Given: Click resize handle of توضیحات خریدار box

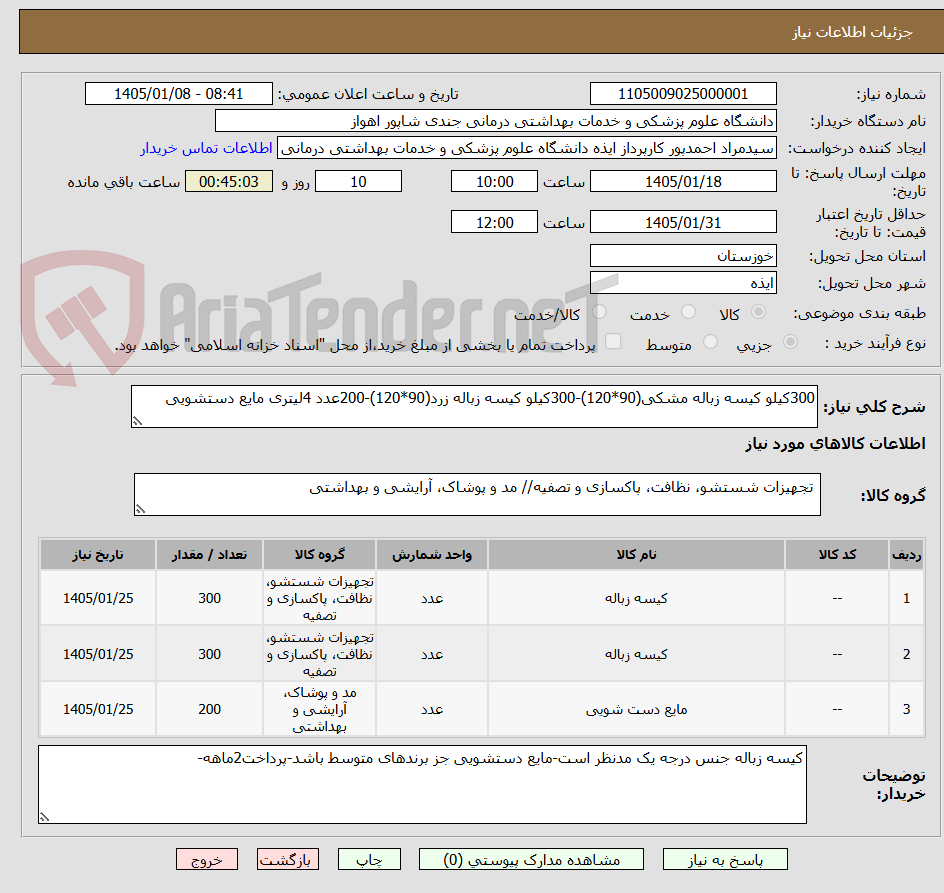Looking at the screenshot, I should [x=44, y=817].
